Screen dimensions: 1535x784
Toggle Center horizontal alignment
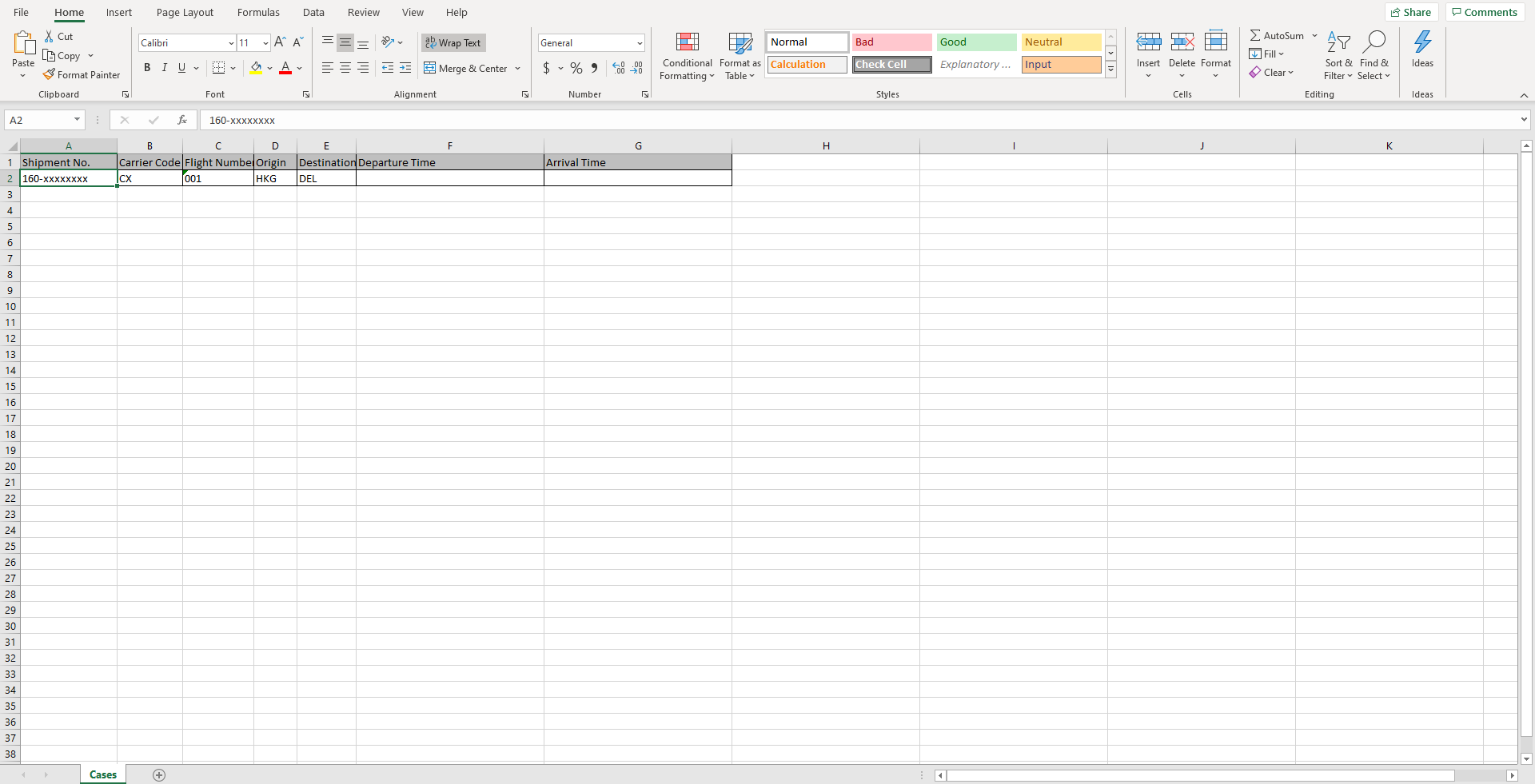(345, 68)
